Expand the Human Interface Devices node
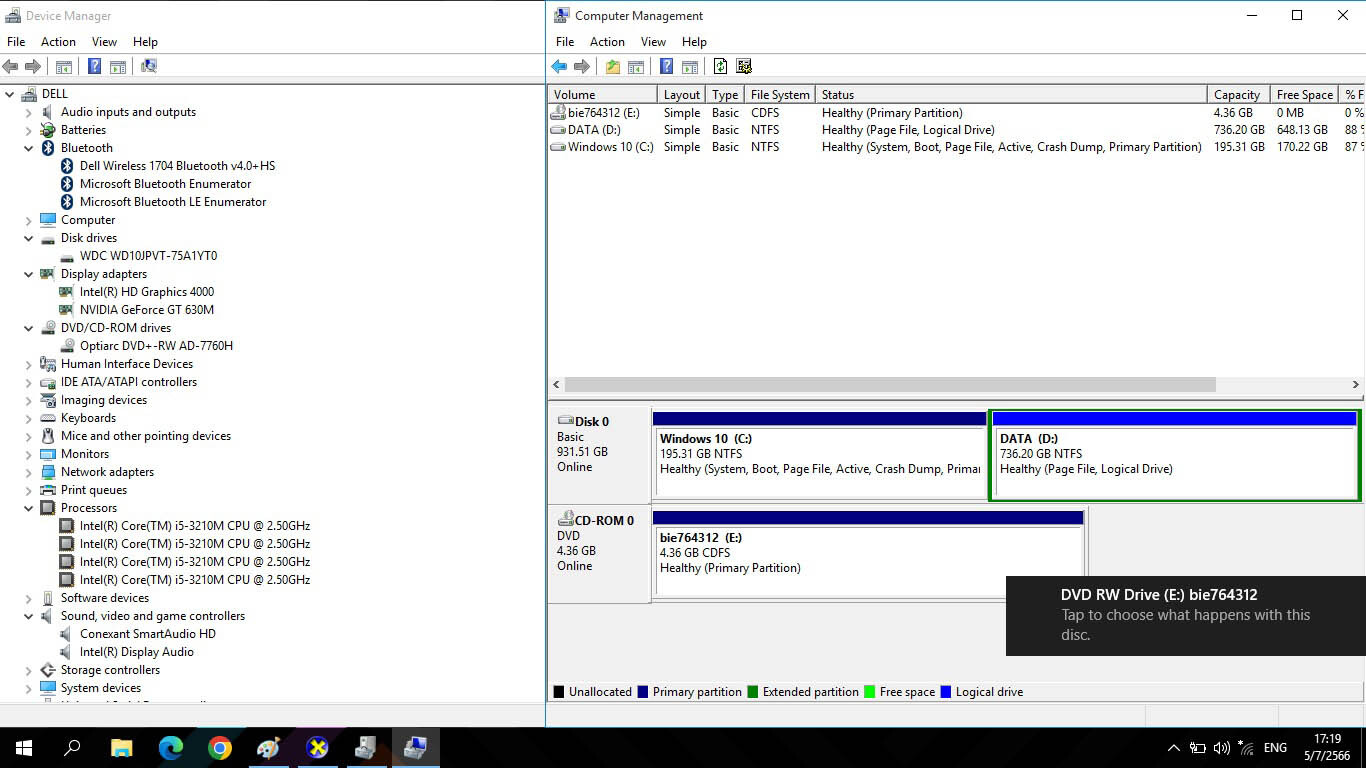 pyautogui.click(x=29, y=364)
